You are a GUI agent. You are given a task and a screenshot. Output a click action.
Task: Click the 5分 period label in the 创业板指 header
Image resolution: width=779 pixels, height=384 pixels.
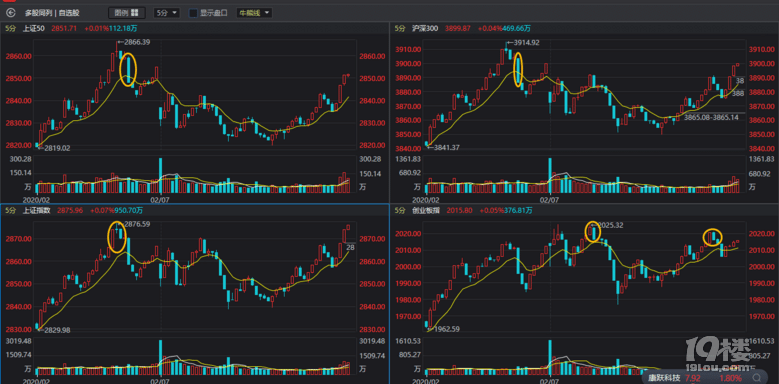pos(400,211)
